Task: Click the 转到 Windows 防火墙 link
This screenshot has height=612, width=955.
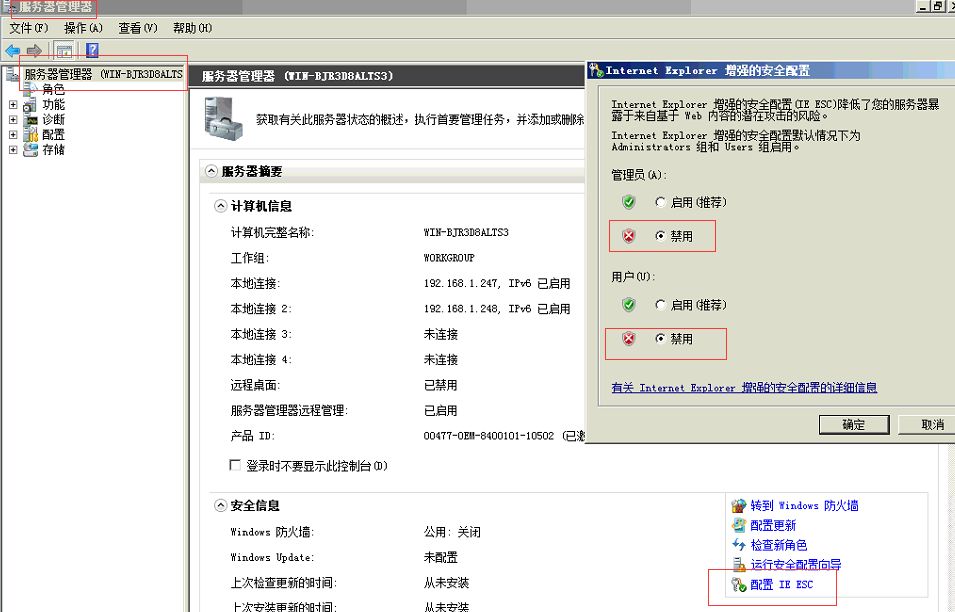Action: (805, 505)
